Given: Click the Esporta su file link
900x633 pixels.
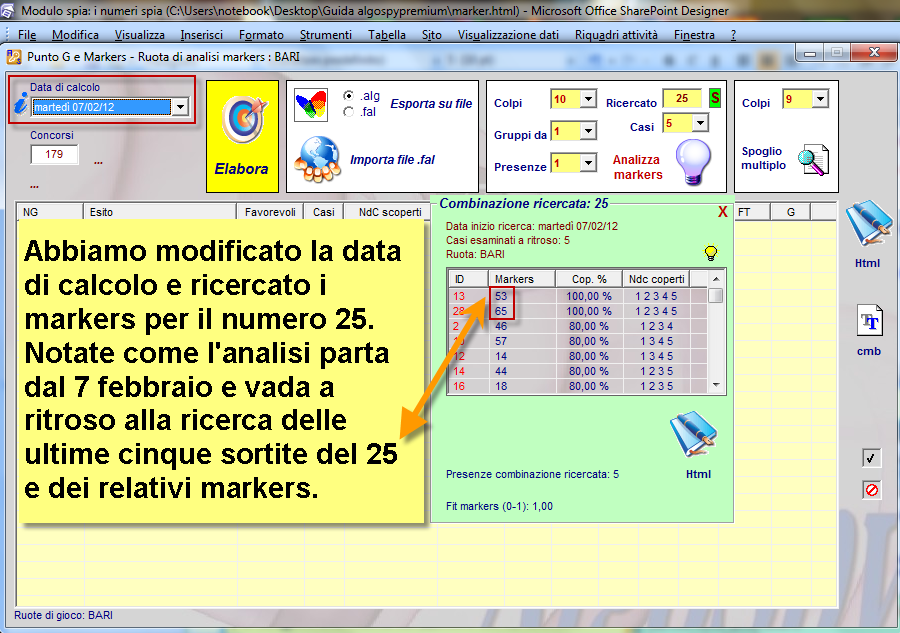Looking at the screenshot, I should click(431, 104).
